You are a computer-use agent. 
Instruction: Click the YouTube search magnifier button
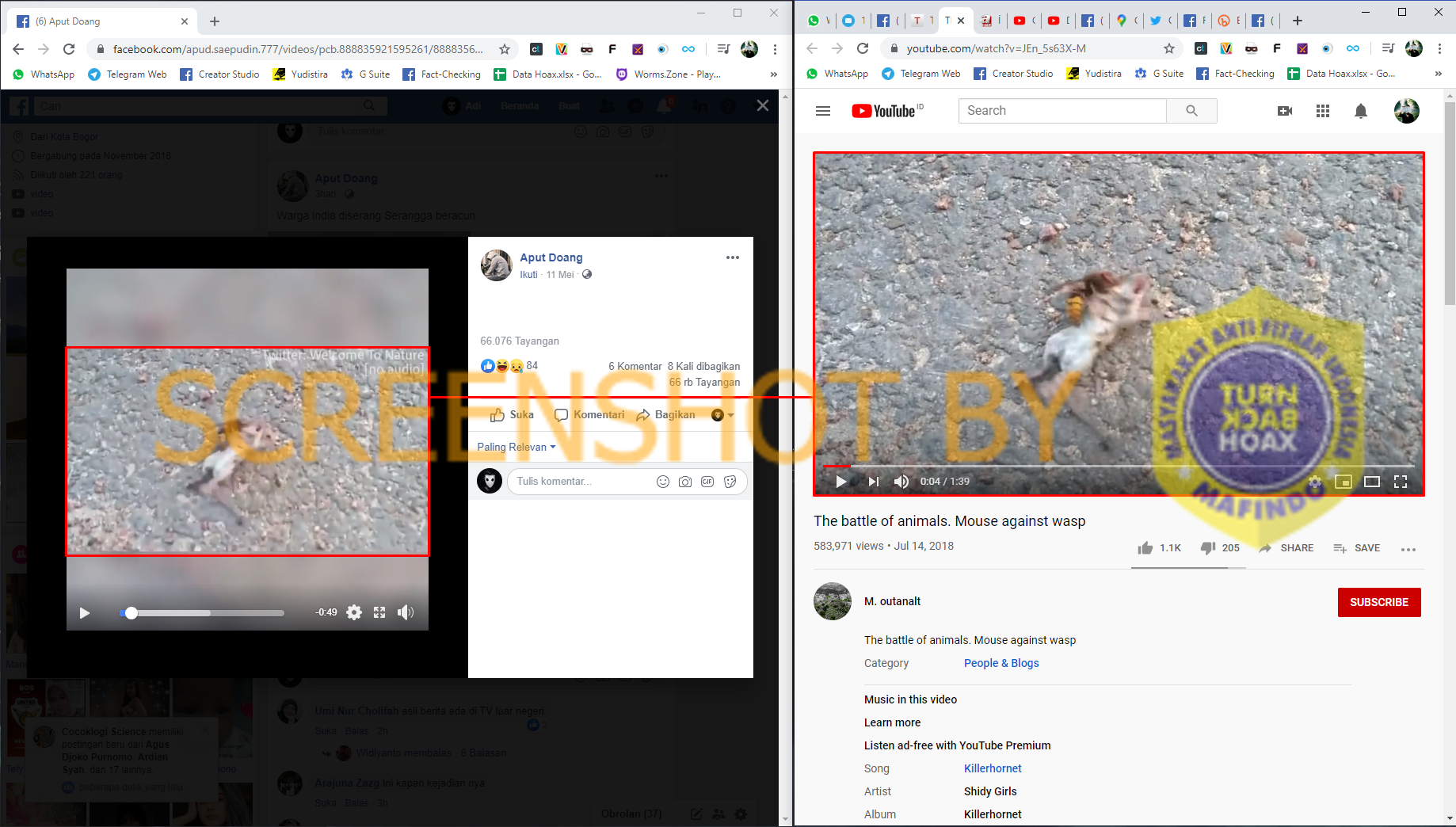click(x=1191, y=111)
